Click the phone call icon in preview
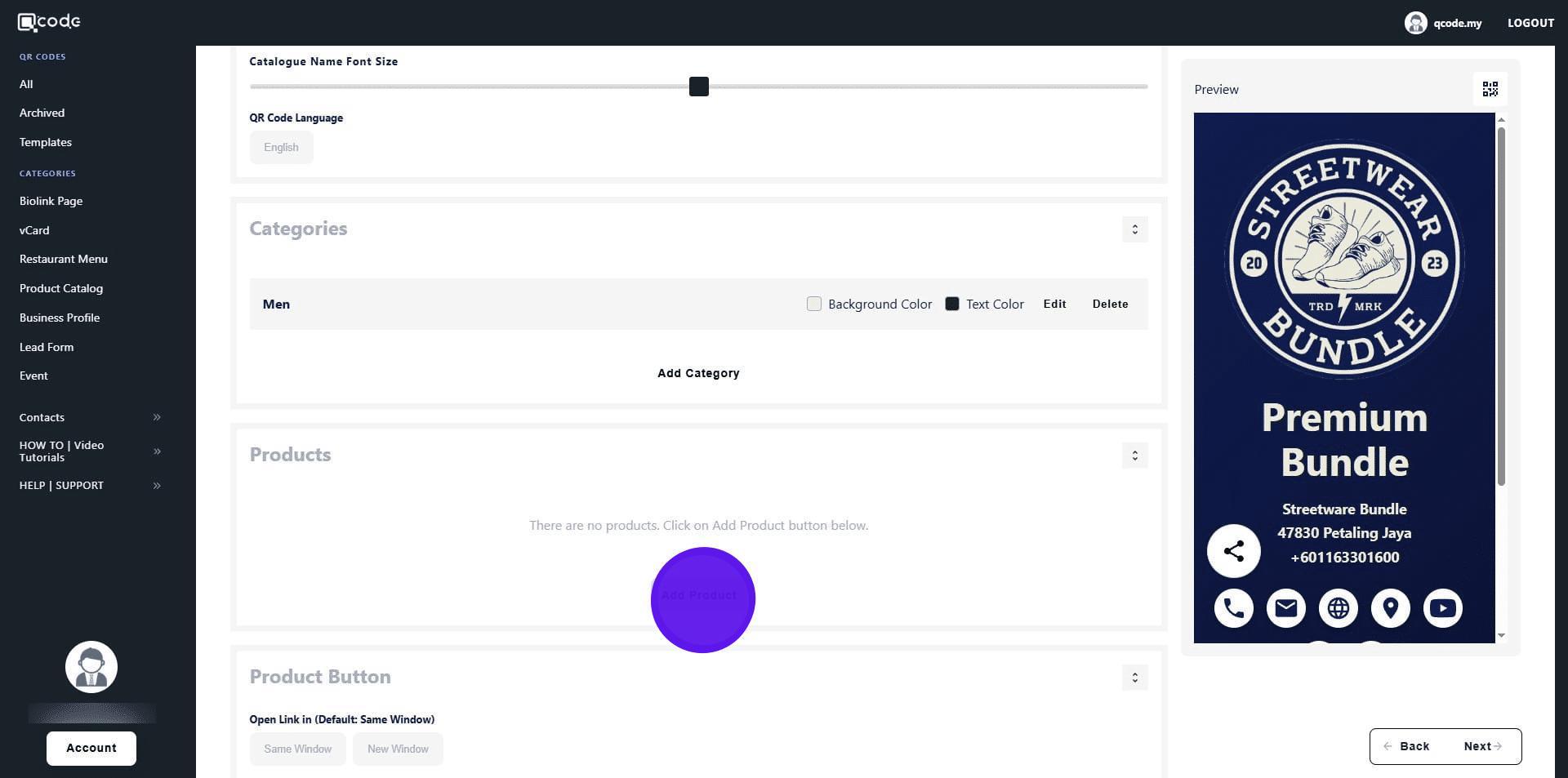 [x=1233, y=608]
